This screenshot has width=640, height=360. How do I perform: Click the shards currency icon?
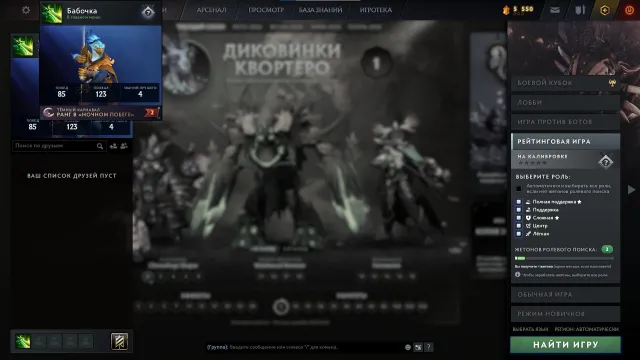click(507, 10)
